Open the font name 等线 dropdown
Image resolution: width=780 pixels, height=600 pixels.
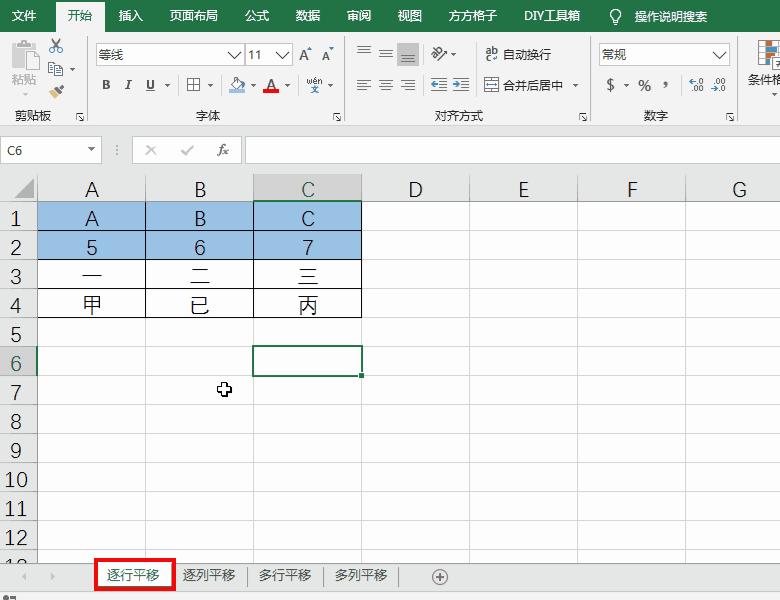point(234,55)
